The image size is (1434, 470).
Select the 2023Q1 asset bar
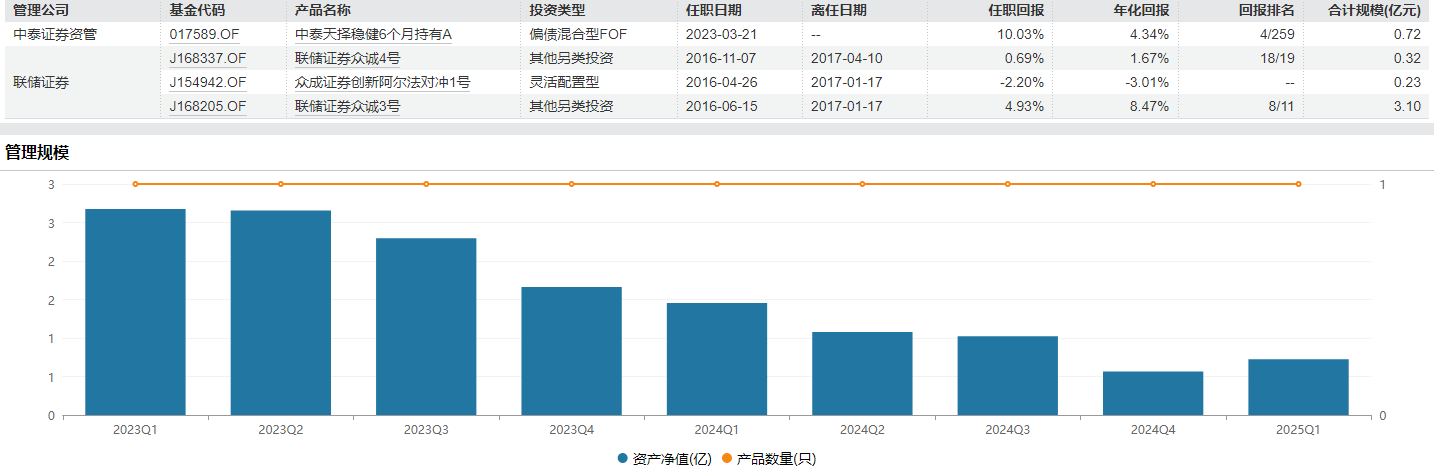click(x=135, y=312)
